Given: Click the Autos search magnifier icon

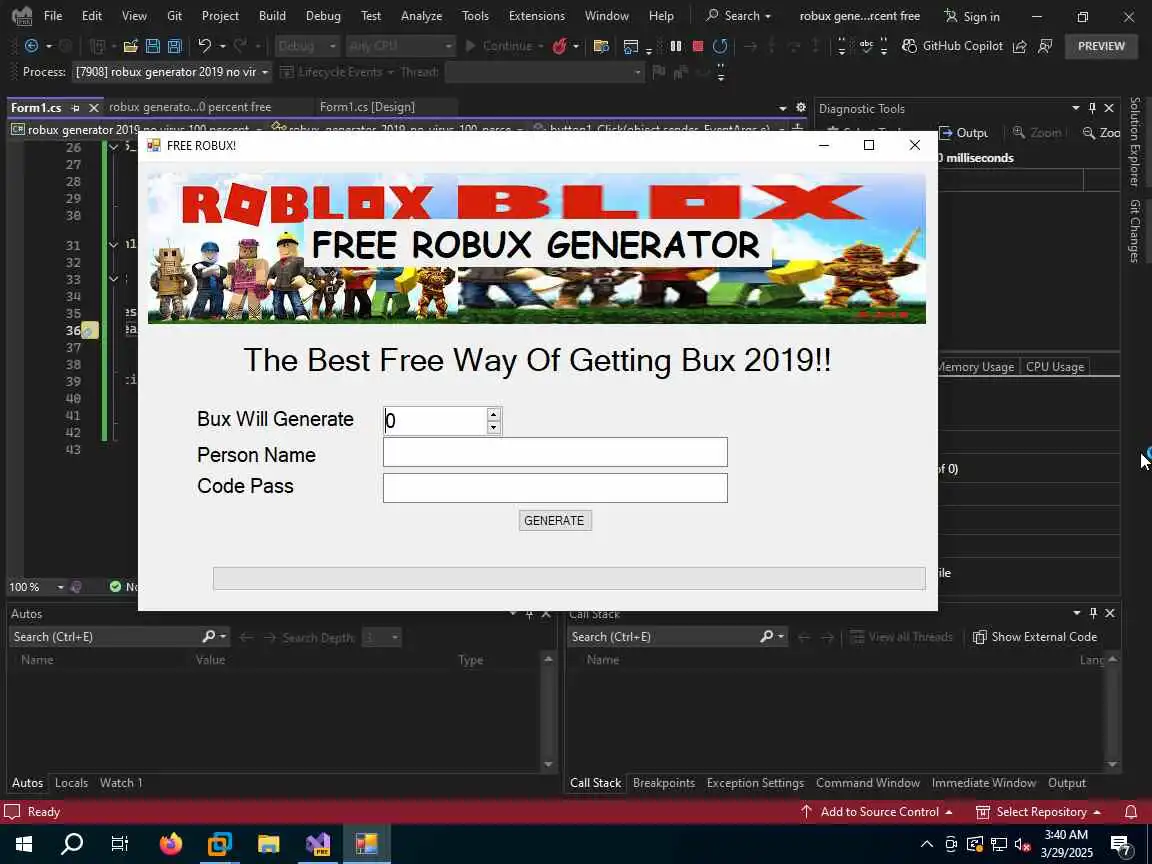Looking at the screenshot, I should coord(209,636).
